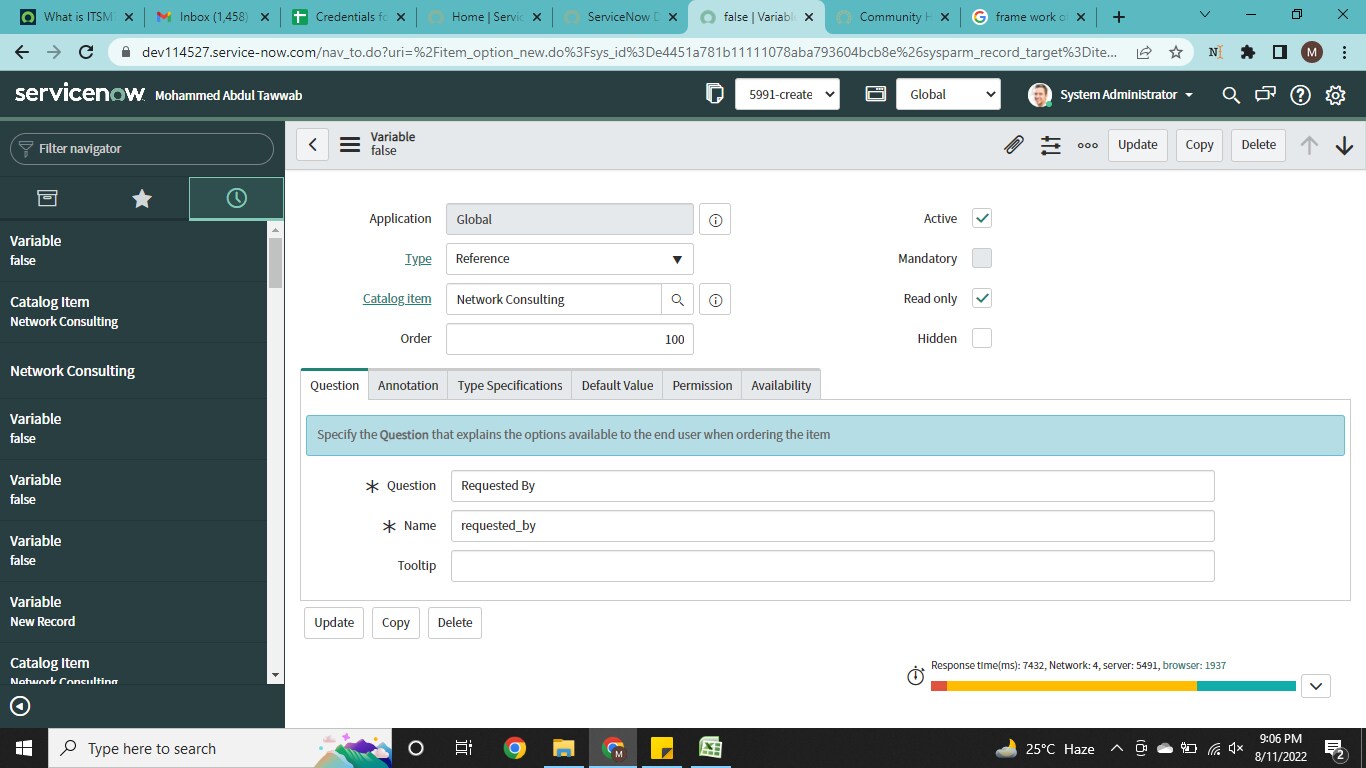The width and height of the screenshot is (1366, 768).
Task: Look up Catalog item using magnifier
Action: point(677,299)
